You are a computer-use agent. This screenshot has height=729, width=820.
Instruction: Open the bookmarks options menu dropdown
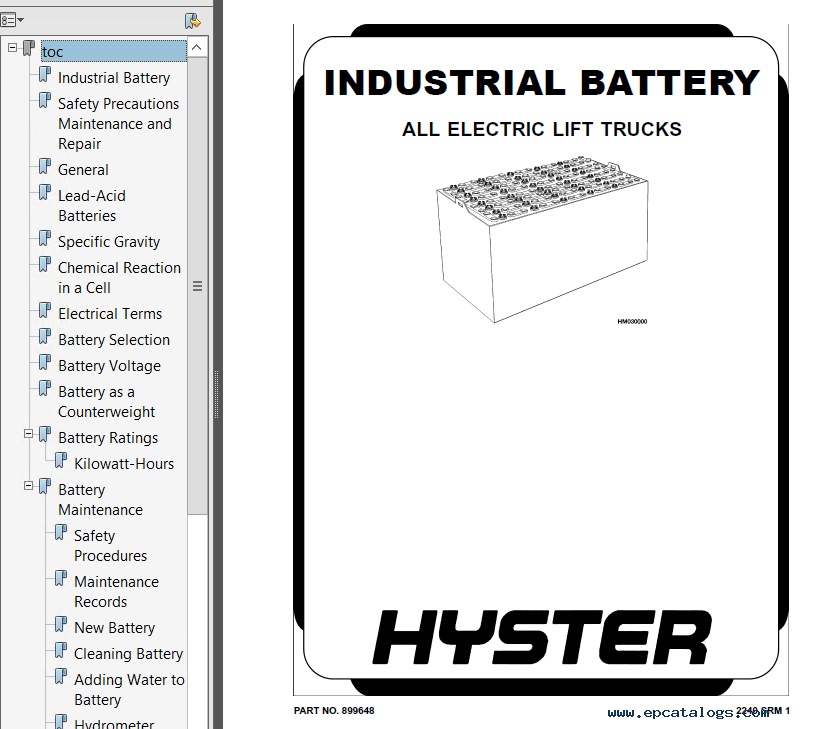(12, 20)
